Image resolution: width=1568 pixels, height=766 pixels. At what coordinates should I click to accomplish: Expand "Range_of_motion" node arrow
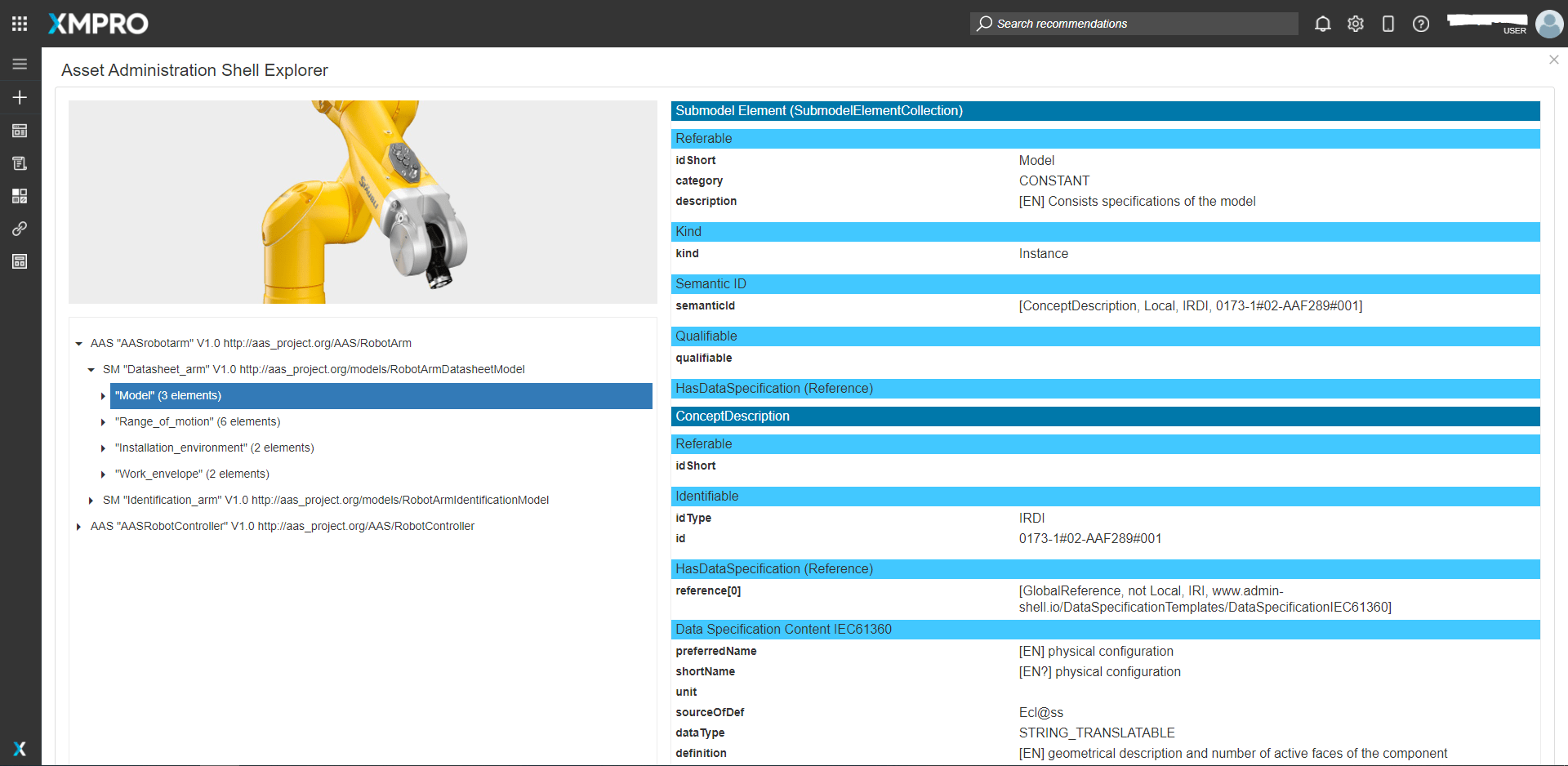click(103, 422)
